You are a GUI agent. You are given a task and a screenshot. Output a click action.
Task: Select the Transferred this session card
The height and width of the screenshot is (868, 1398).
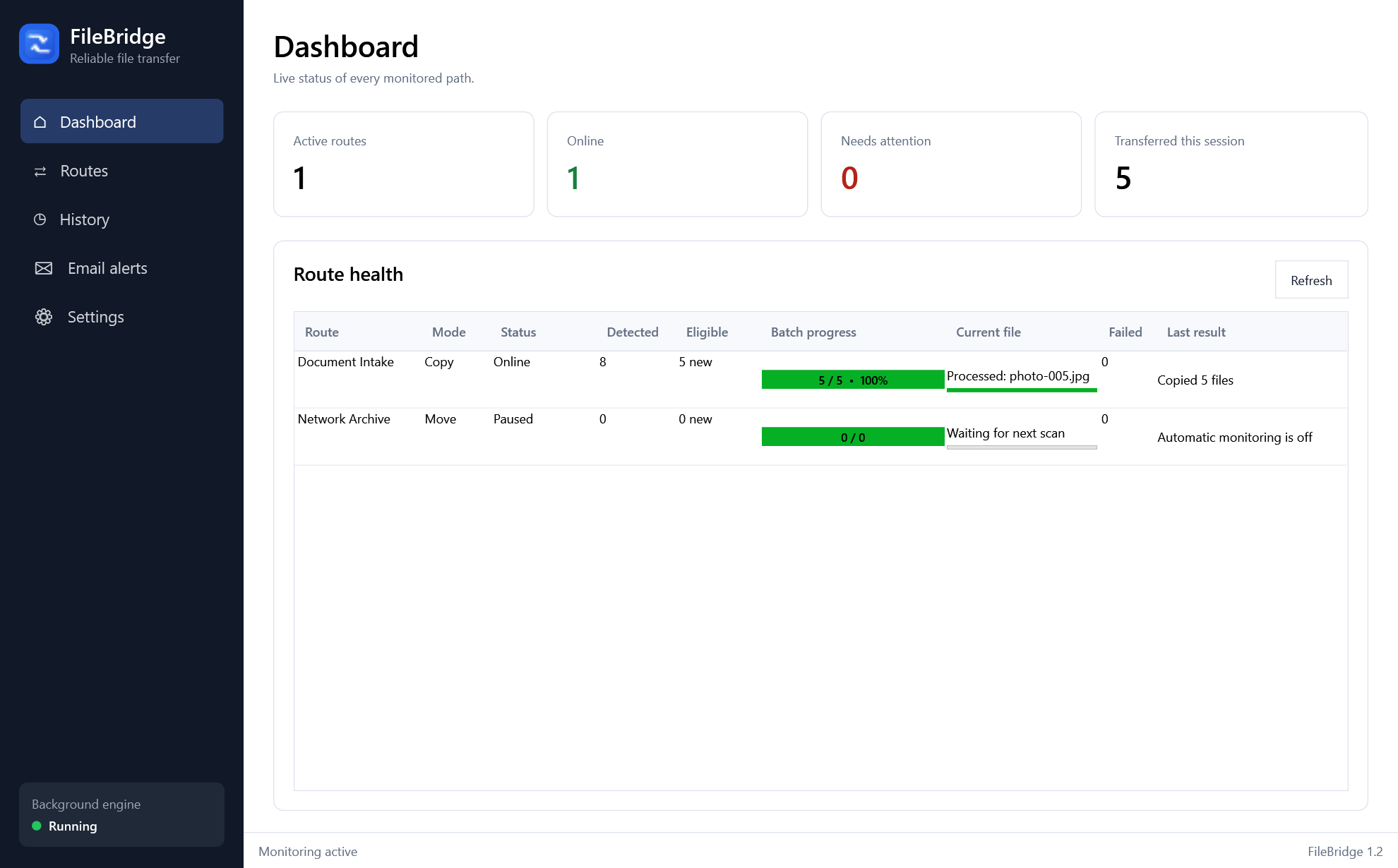point(1231,164)
